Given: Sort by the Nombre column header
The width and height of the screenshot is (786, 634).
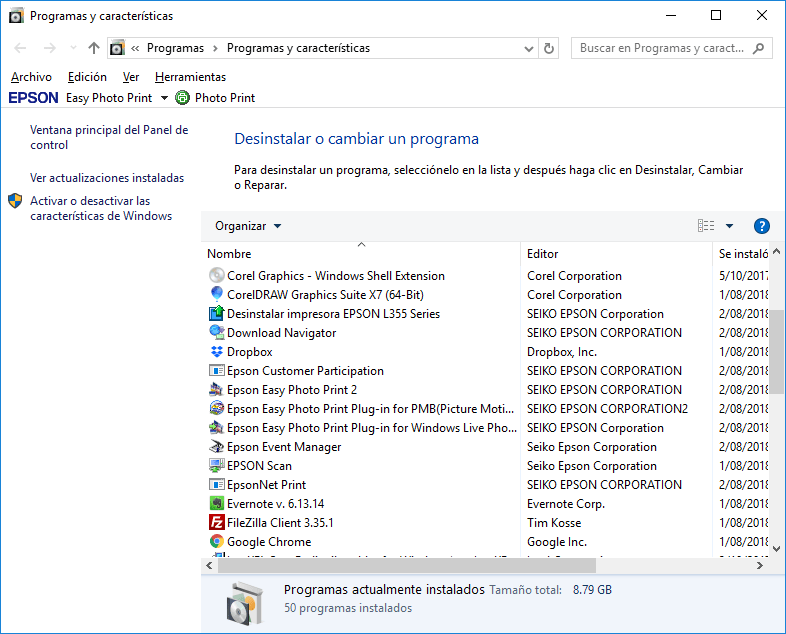Looking at the screenshot, I should pos(361,254).
